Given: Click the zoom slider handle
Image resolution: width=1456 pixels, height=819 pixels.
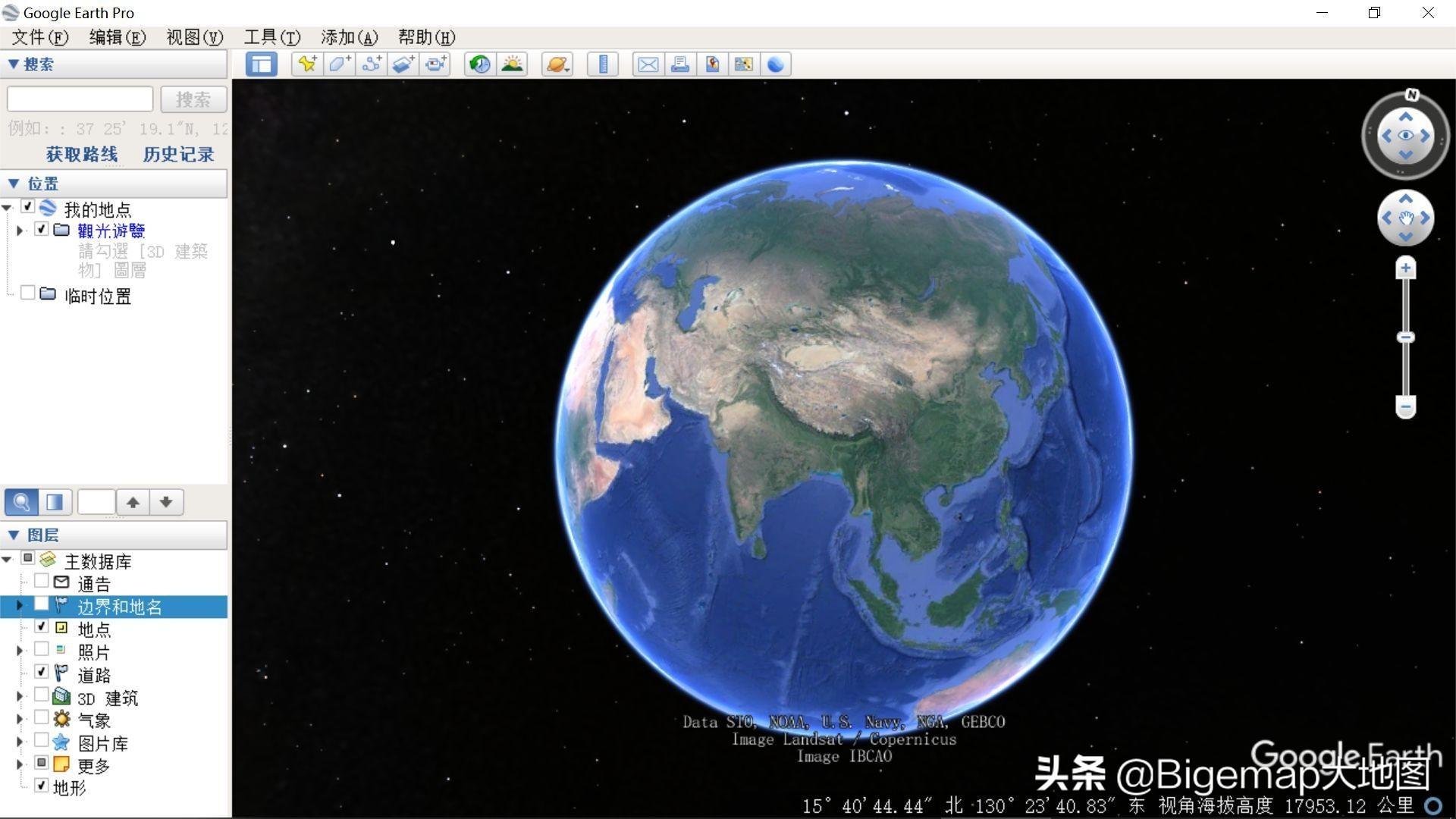Looking at the screenshot, I should pyautogui.click(x=1405, y=337).
